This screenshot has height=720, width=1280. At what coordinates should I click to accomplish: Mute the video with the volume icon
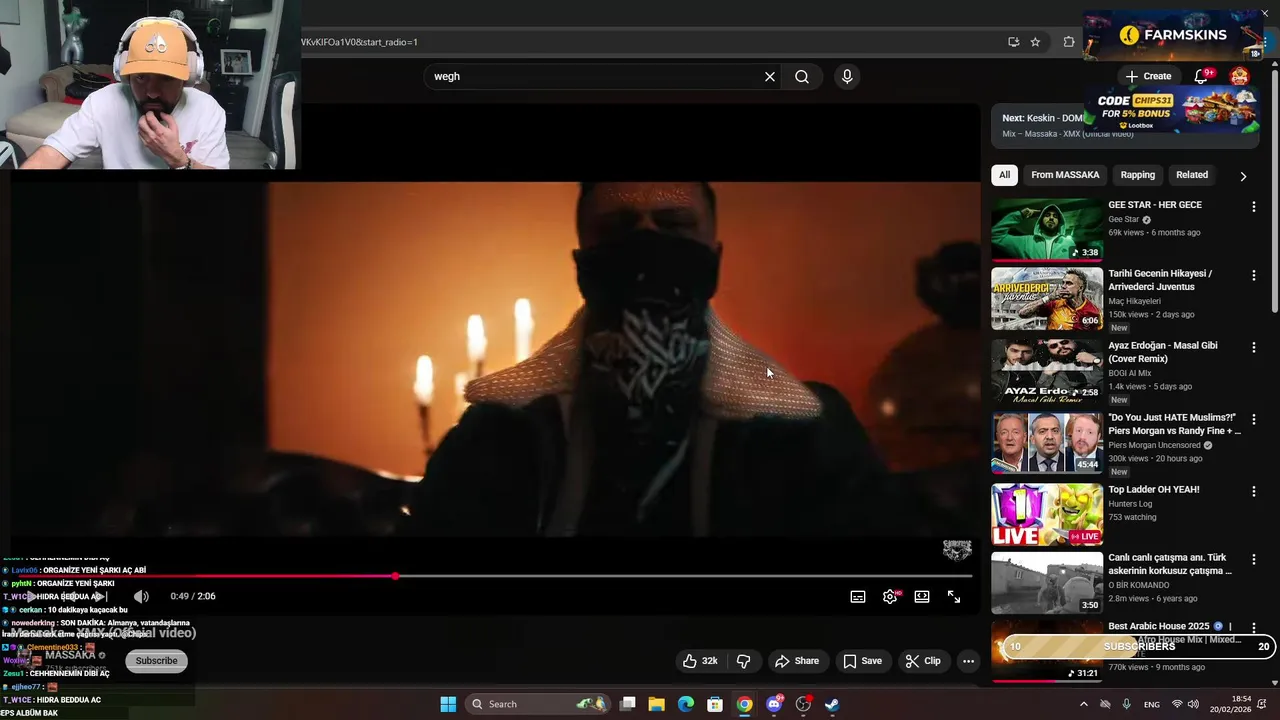click(141, 596)
